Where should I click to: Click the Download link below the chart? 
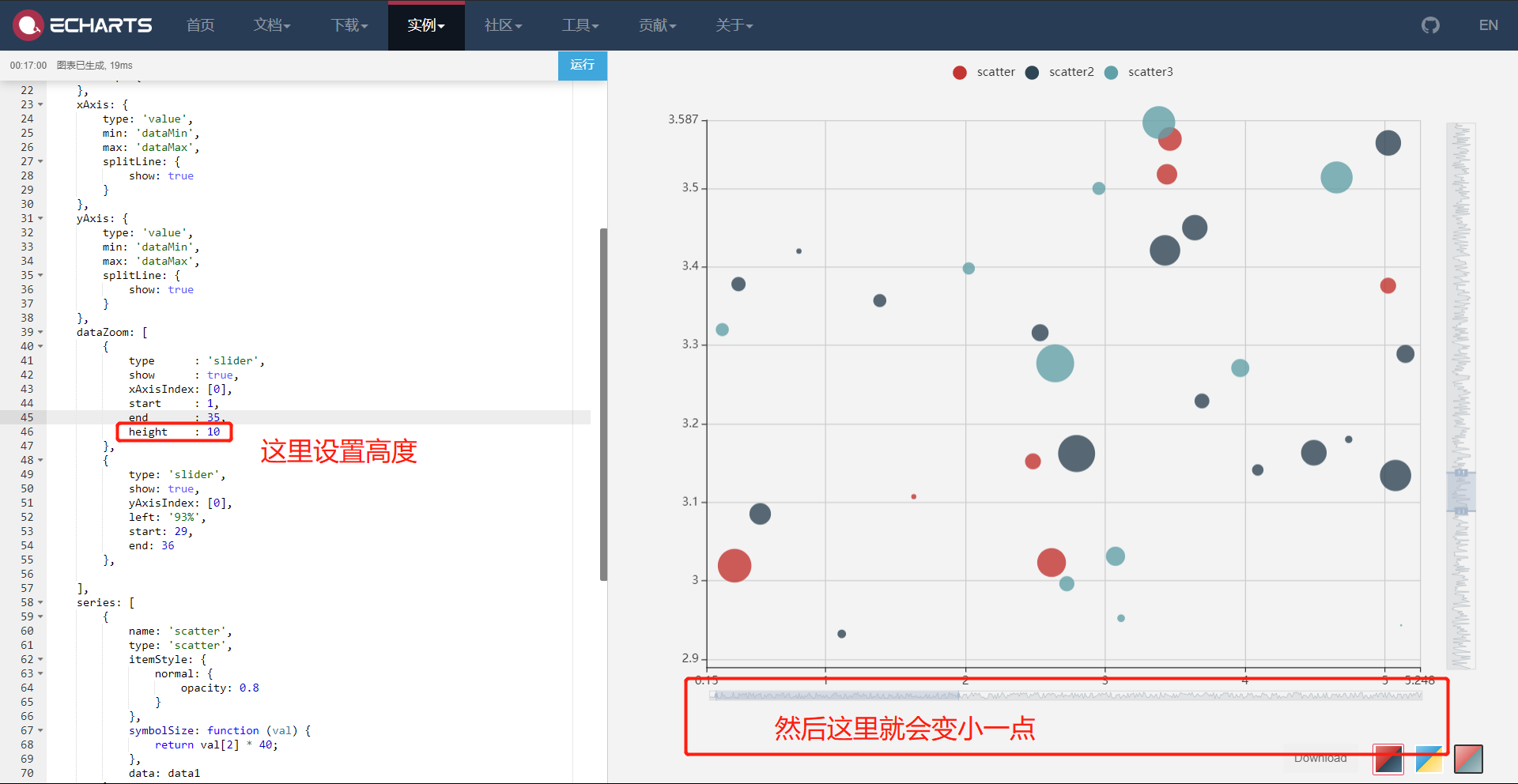[1320, 758]
